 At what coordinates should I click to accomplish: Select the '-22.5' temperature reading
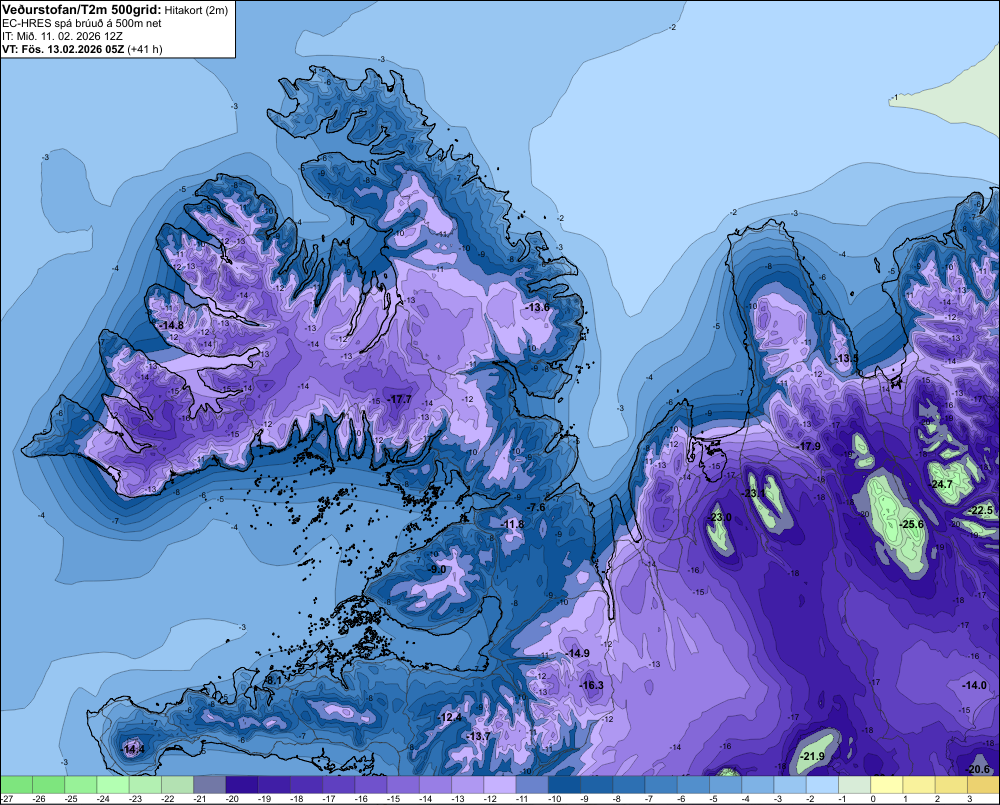[x=982, y=510]
